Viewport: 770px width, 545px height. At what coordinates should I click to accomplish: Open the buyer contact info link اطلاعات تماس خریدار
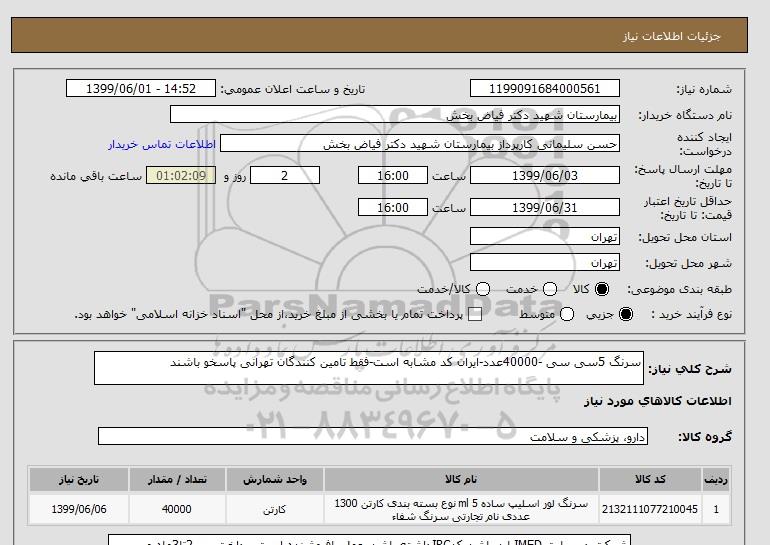[x=162, y=144]
